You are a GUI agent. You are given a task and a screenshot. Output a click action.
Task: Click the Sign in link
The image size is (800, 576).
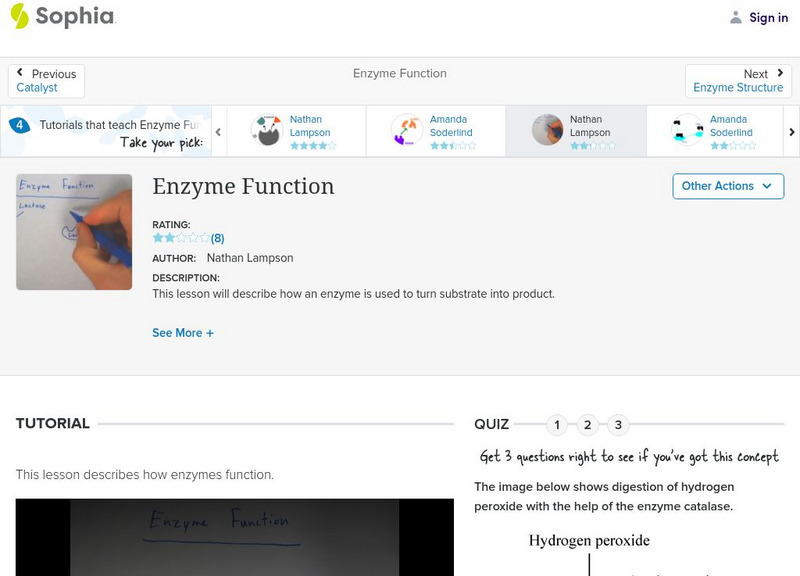tap(768, 17)
